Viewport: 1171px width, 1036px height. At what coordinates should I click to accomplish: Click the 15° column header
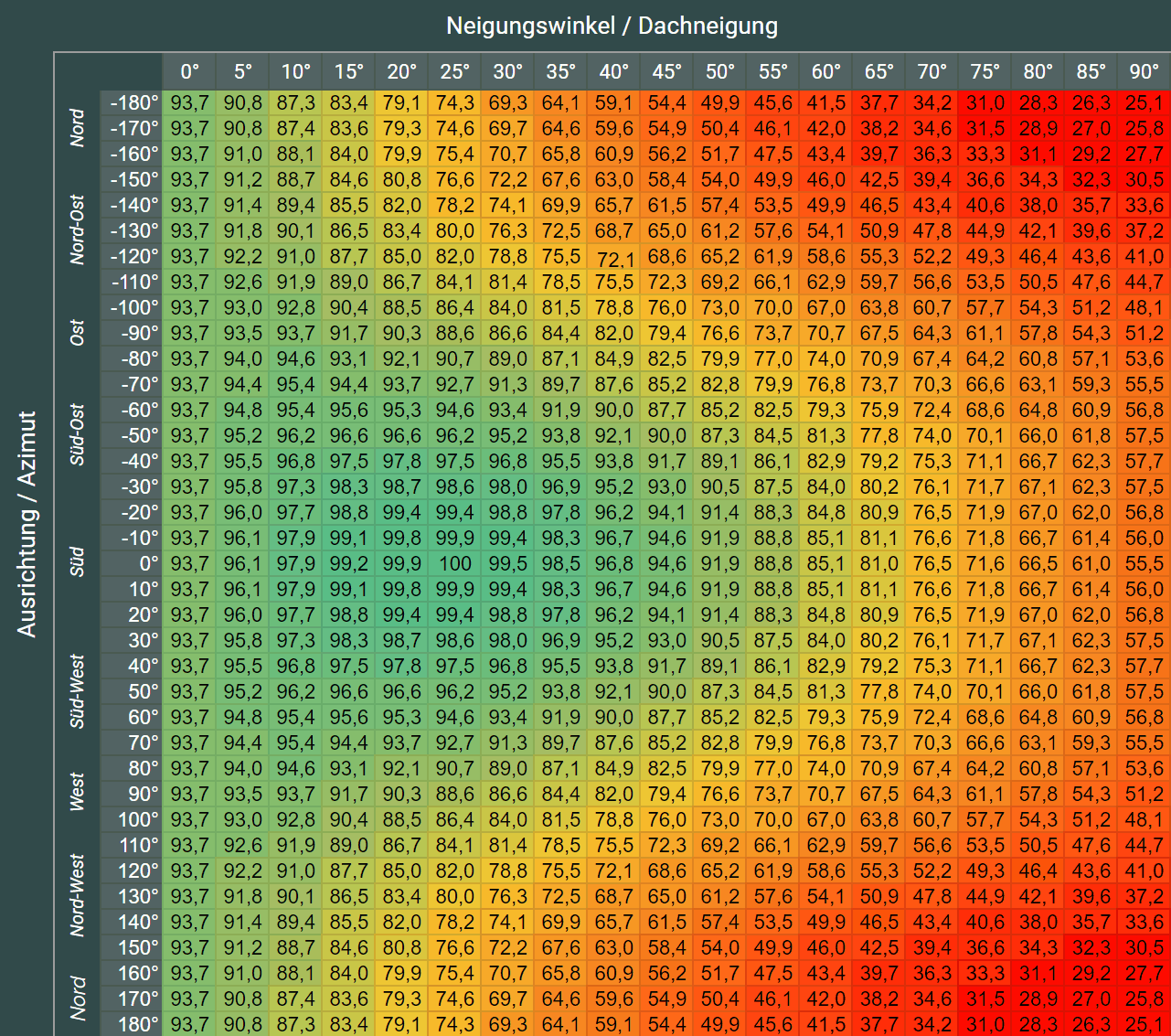click(x=349, y=72)
